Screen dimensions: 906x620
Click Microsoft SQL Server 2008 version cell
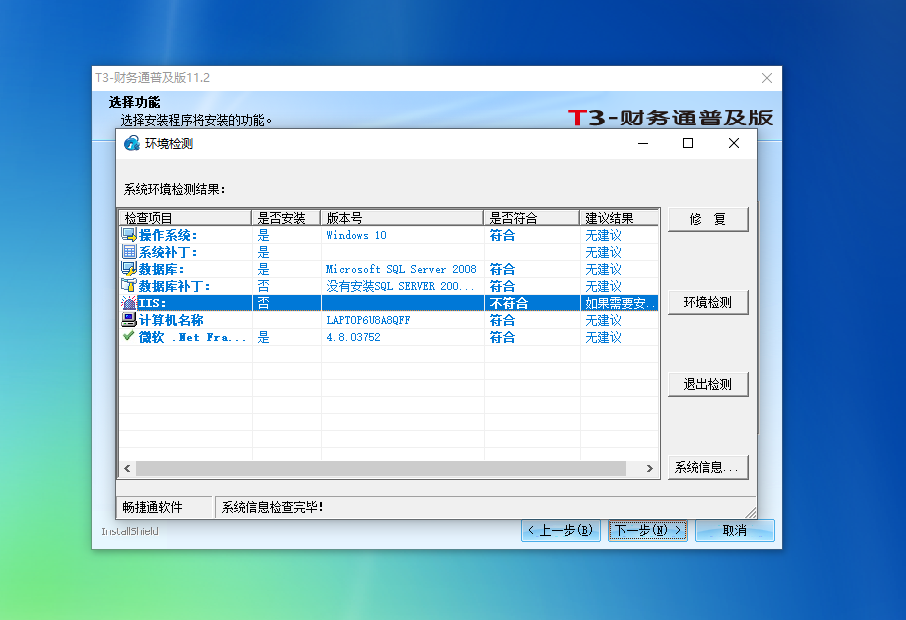401,269
